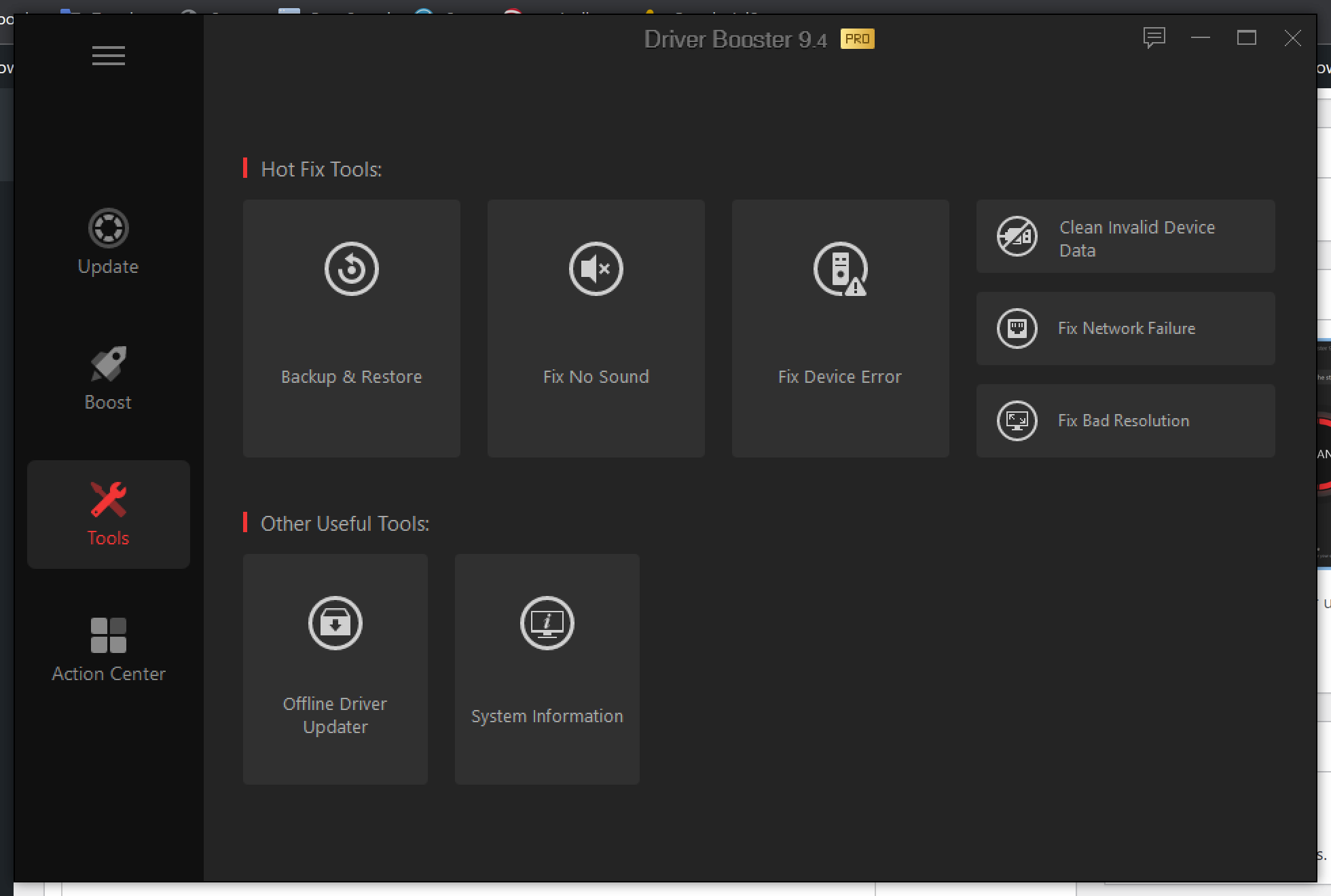1331x896 pixels.
Task: Open Action Center panel
Action: [x=107, y=651]
